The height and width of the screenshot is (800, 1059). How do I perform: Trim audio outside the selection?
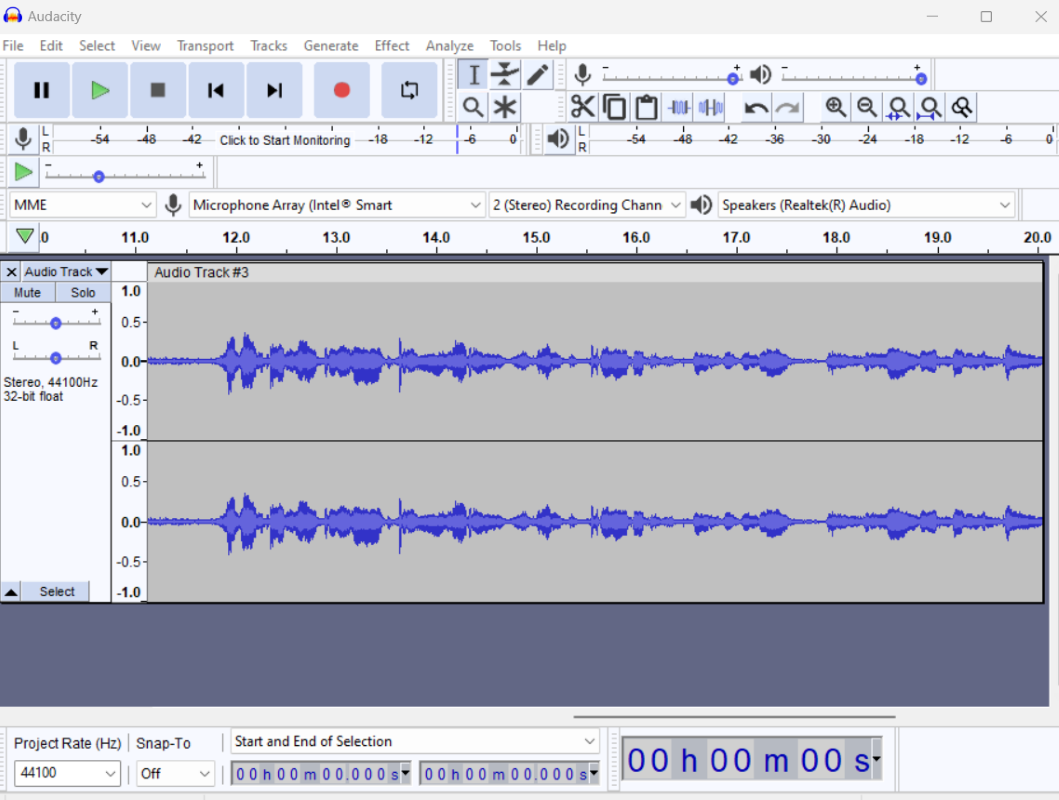coord(679,107)
